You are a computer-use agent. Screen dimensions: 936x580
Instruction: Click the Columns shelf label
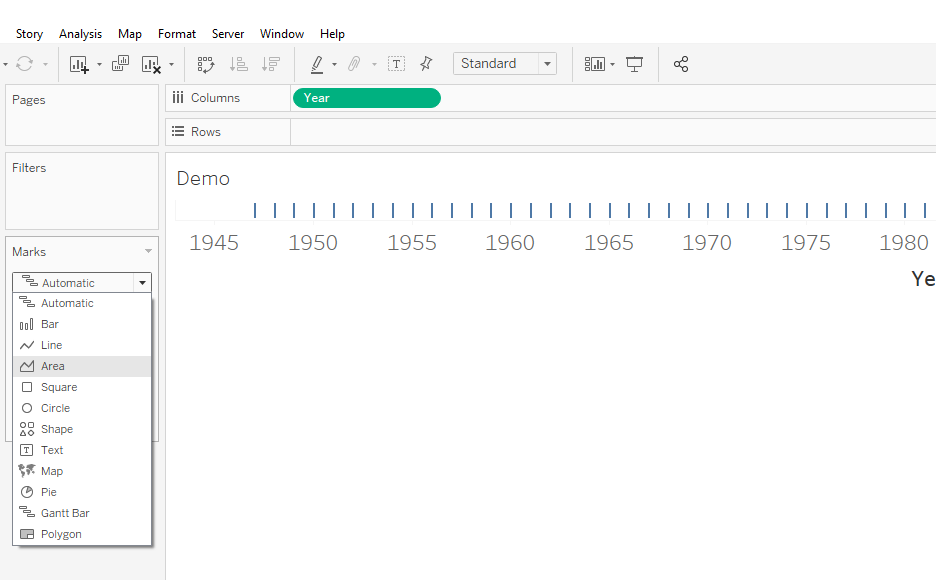(215, 98)
